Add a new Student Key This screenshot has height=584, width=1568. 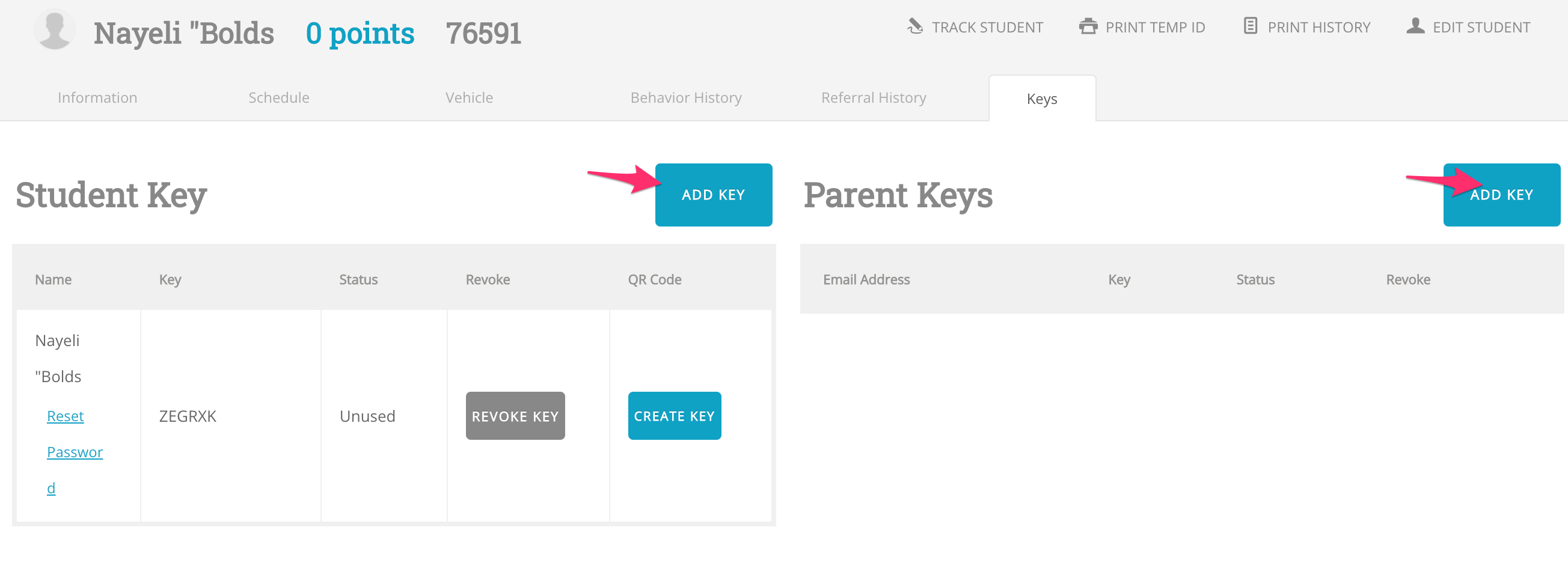(x=713, y=195)
